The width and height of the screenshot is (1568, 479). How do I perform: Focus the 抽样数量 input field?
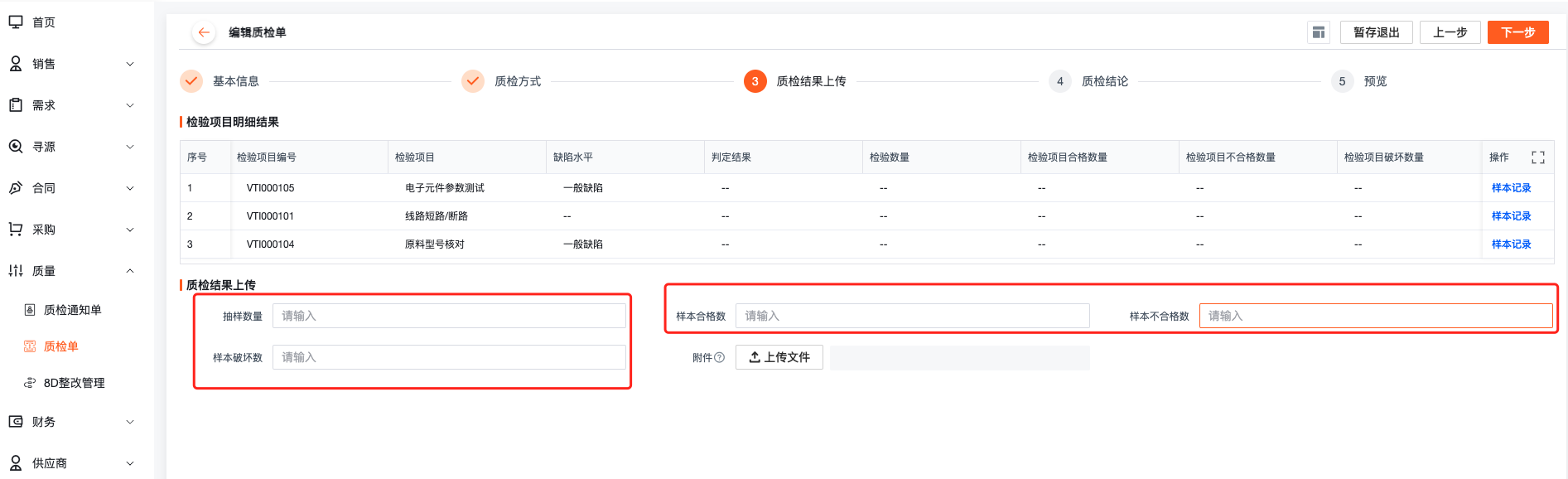(x=449, y=316)
